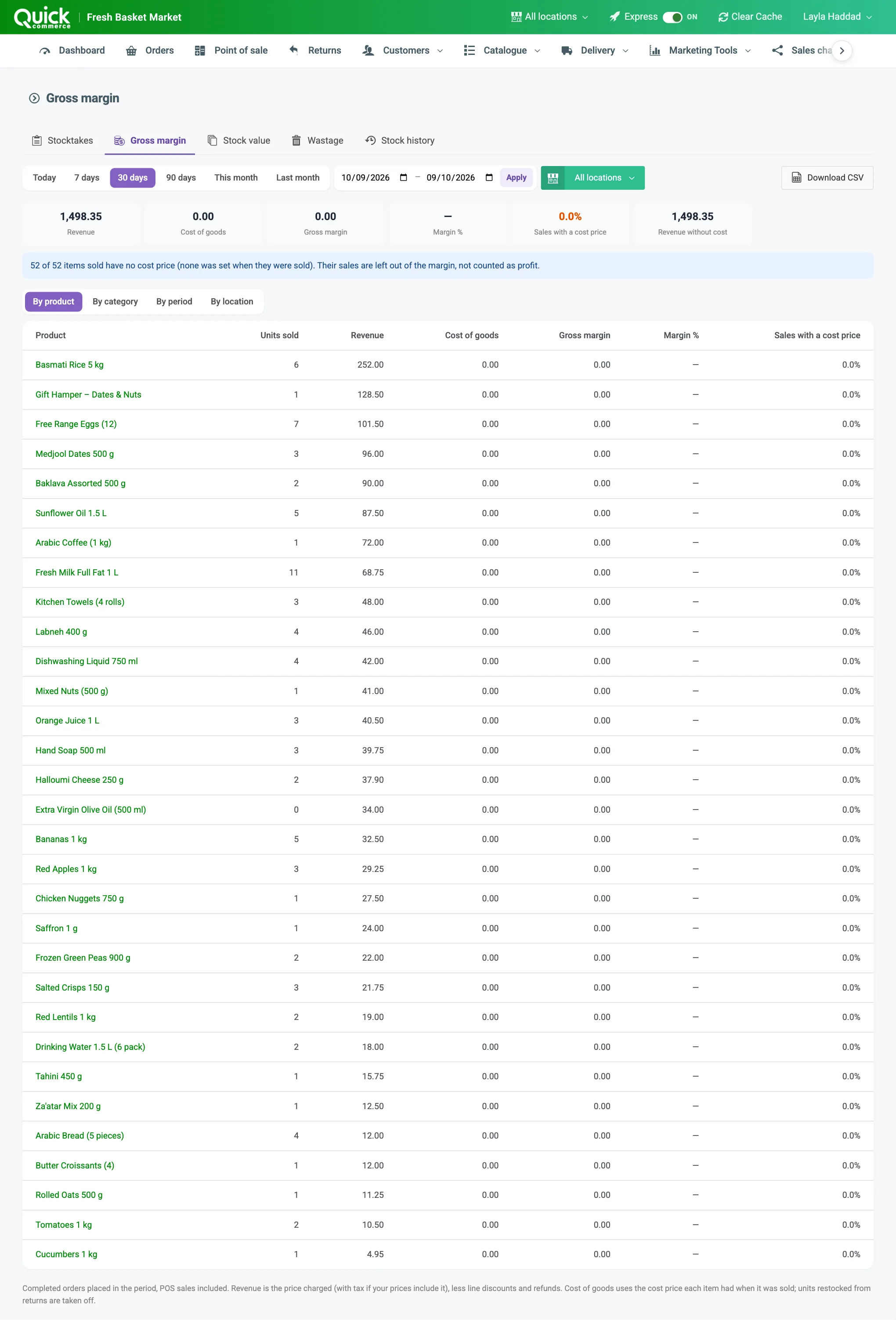Expand the Delivery menu
The image size is (896, 1320).
[595, 51]
